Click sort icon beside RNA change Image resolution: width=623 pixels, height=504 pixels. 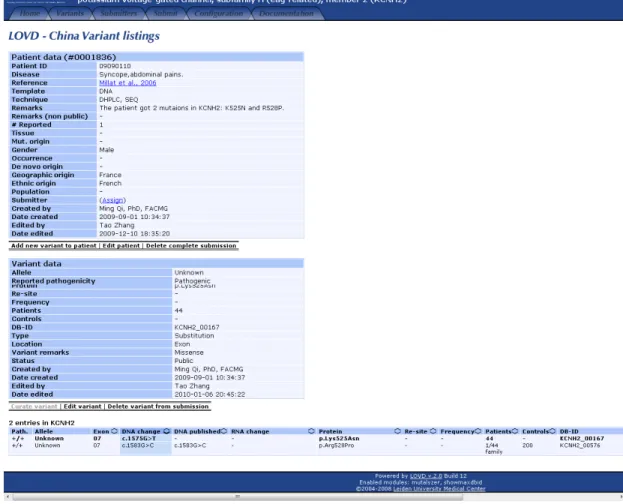click(x=311, y=431)
